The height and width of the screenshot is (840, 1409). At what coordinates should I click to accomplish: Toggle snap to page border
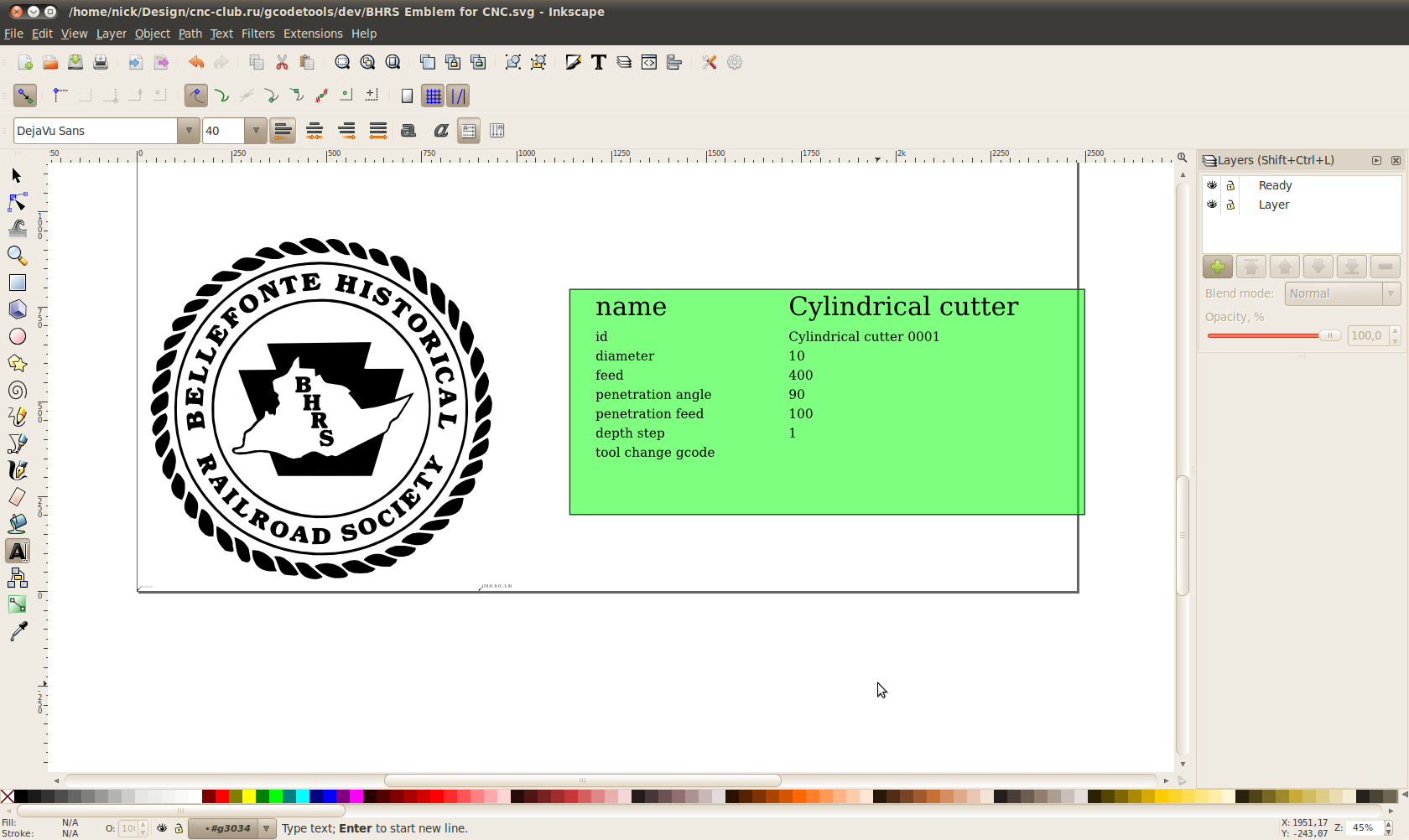(407, 96)
